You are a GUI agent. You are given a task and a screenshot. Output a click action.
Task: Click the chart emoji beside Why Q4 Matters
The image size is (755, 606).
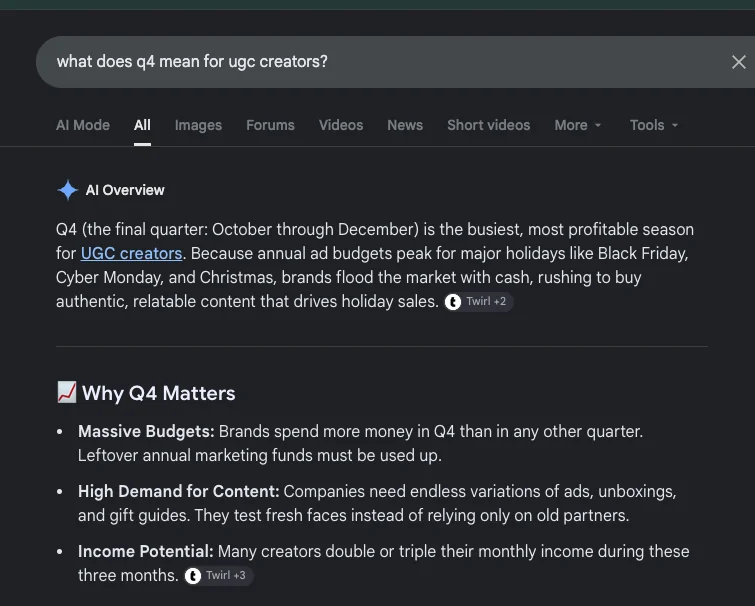[x=66, y=392]
